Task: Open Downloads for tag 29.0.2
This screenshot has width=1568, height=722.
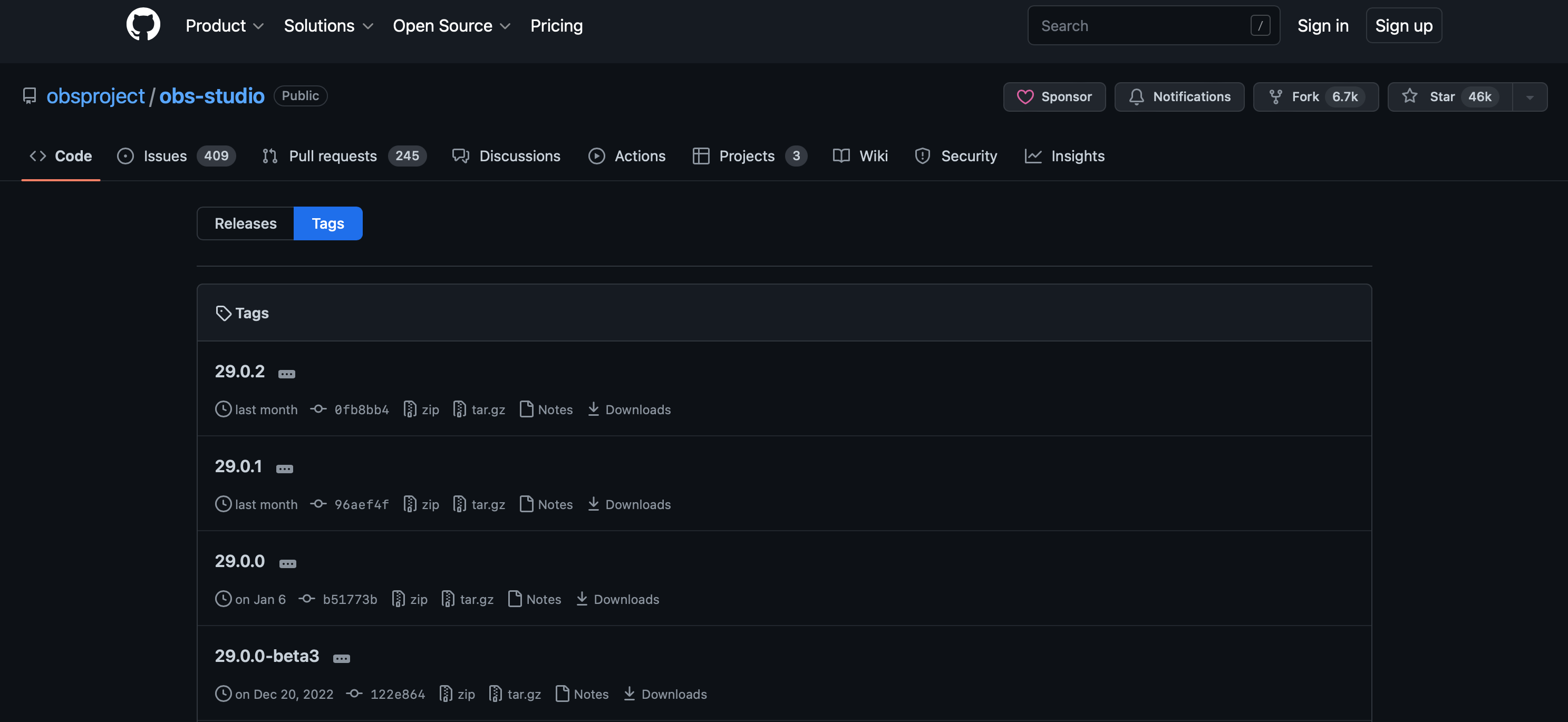Action: pyautogui.click(x=630, y=409)
